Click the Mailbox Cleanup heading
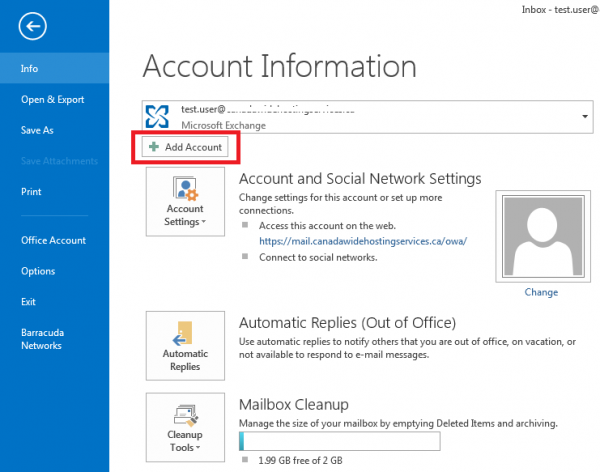This screenshot has height=472, width=600. (293, 404)
